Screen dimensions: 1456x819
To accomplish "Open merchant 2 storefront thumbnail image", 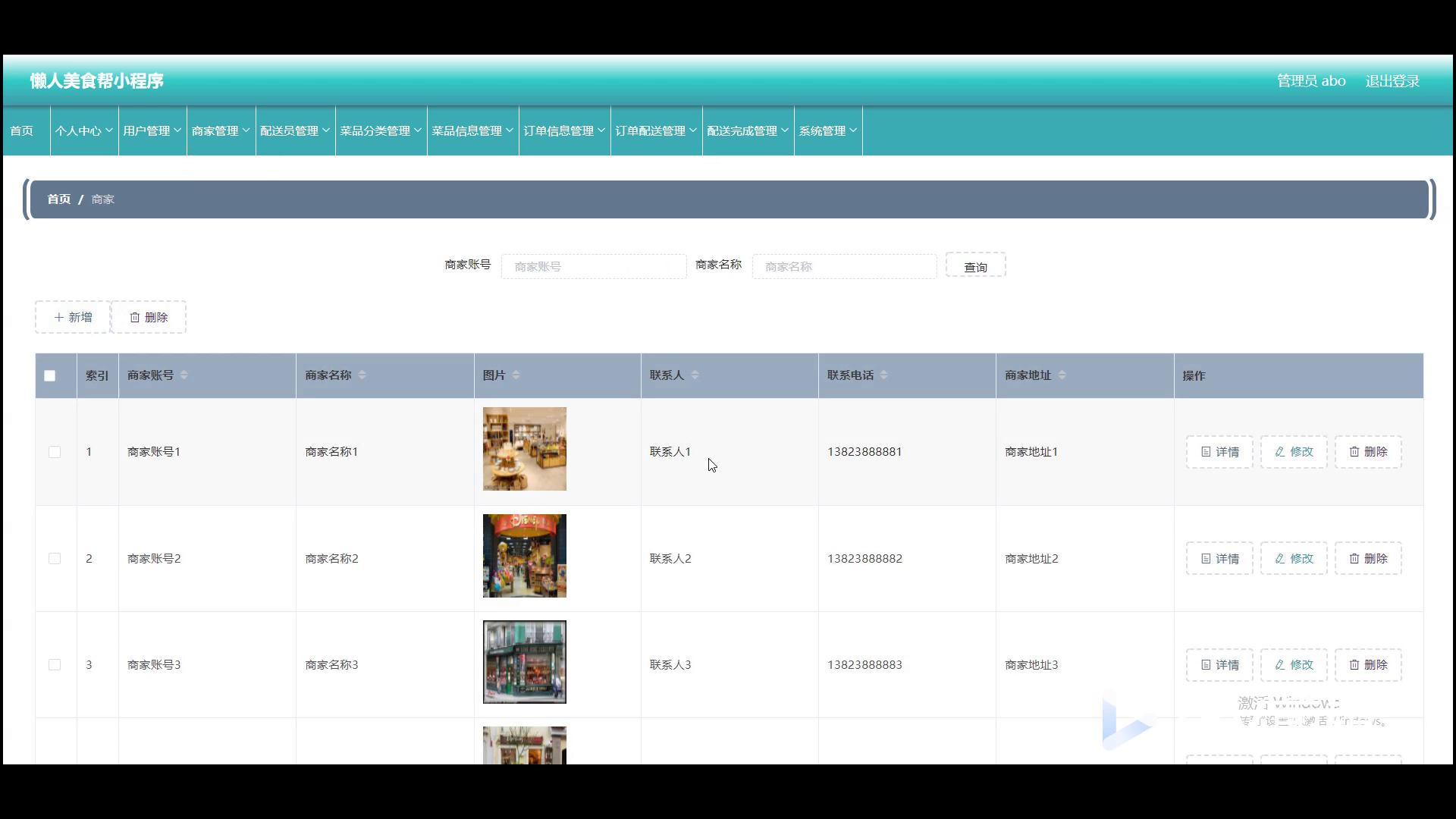I will coord(524,556).
